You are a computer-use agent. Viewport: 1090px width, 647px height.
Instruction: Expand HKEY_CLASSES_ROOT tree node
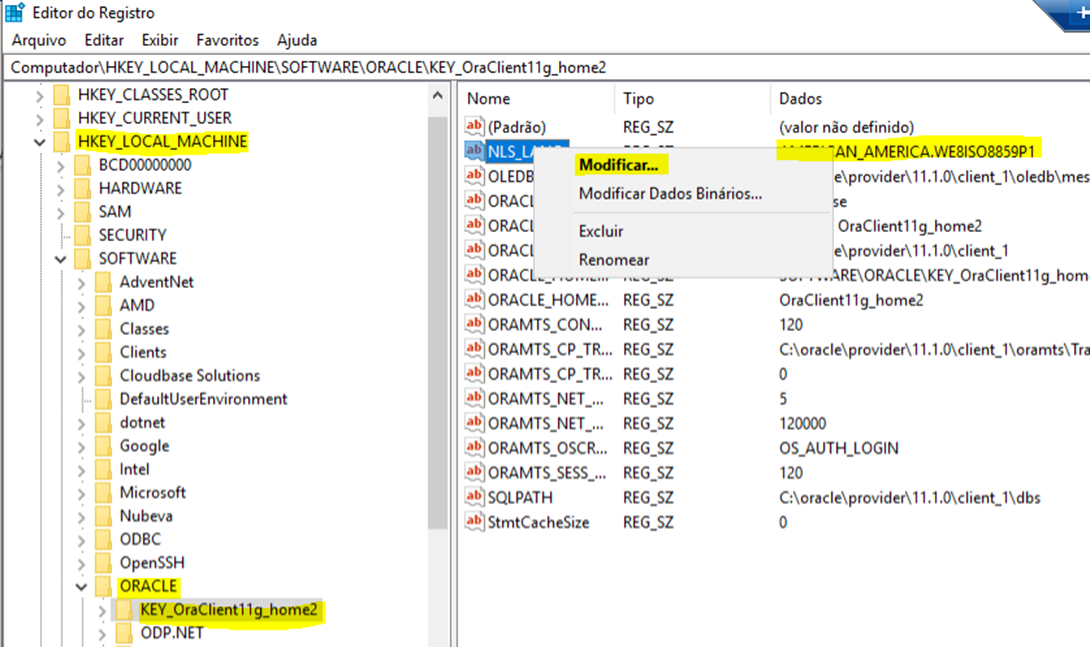(x=40, y=95)
